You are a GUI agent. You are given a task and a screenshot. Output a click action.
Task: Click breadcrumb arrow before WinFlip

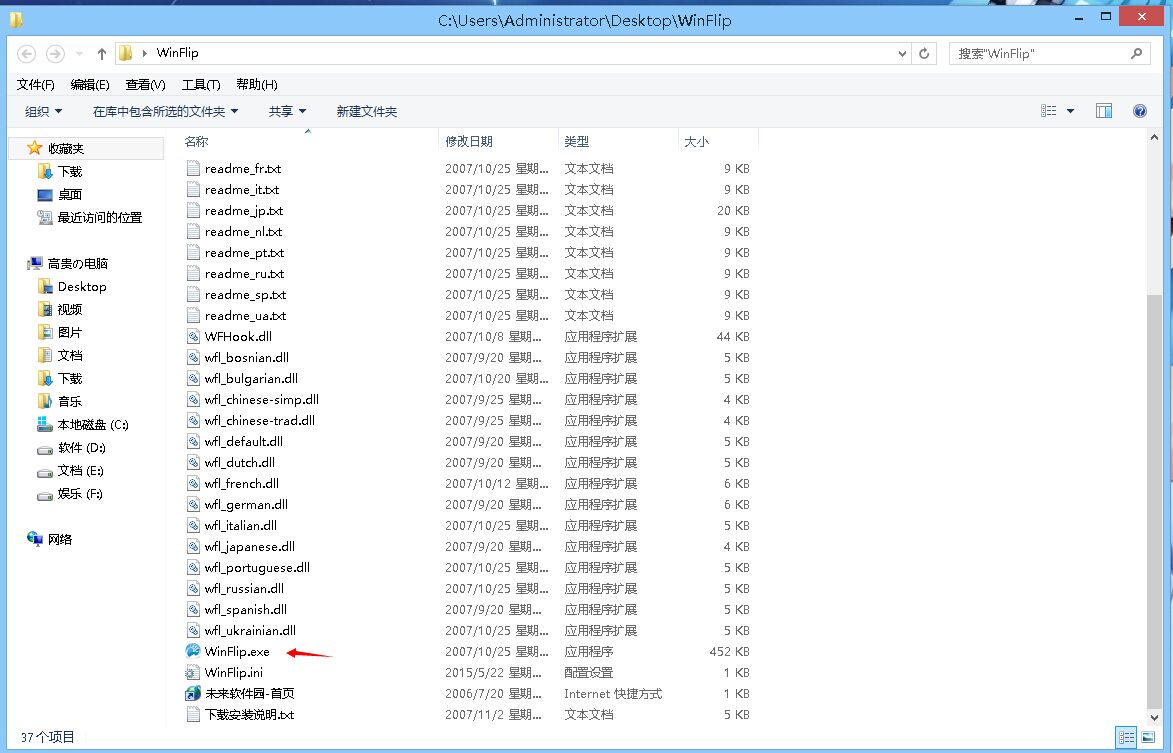(x=144, y=53)
